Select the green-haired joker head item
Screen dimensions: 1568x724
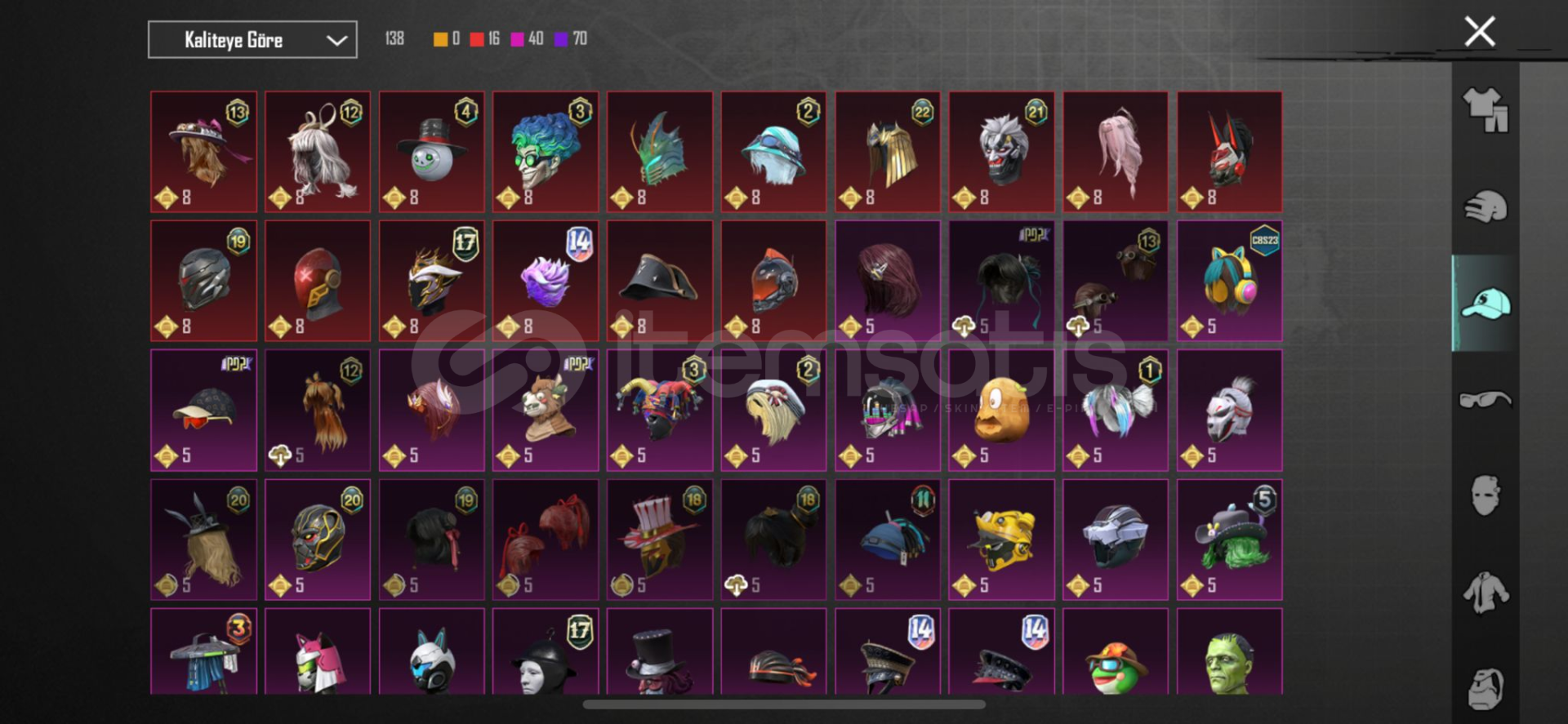point(546,152)
